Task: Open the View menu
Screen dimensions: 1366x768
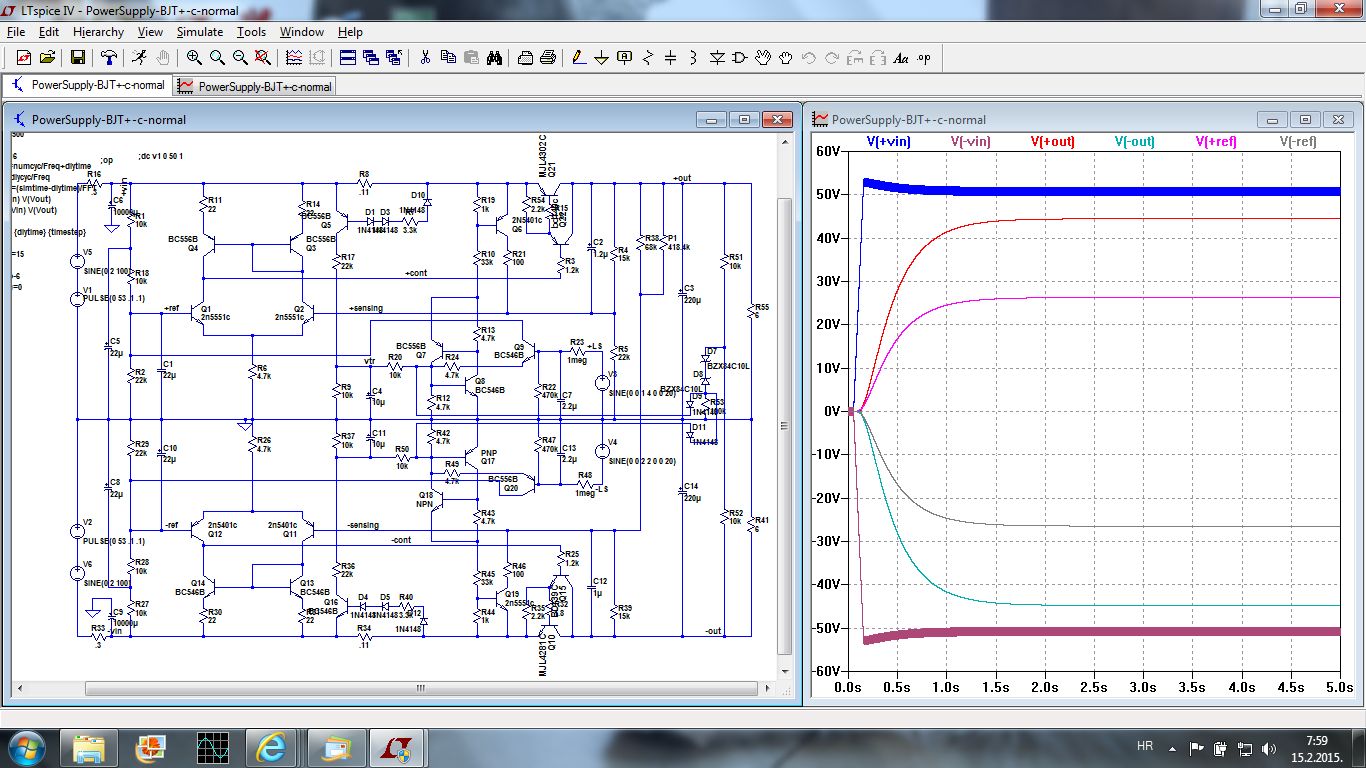Action: [150, 32]
